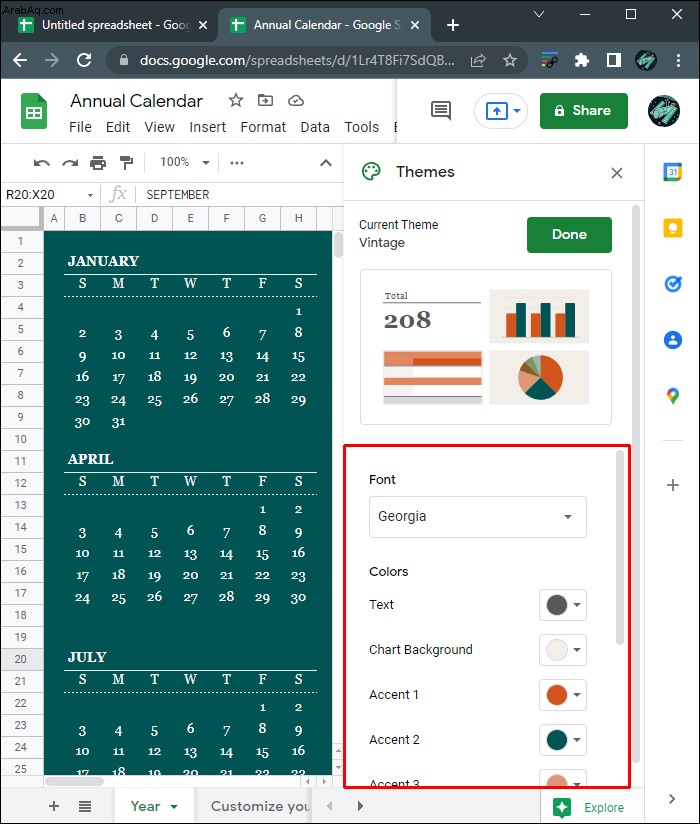Screen dimensions: 700x824
Task: Click the redo arrow in toolbar
Action: point(70,163)
